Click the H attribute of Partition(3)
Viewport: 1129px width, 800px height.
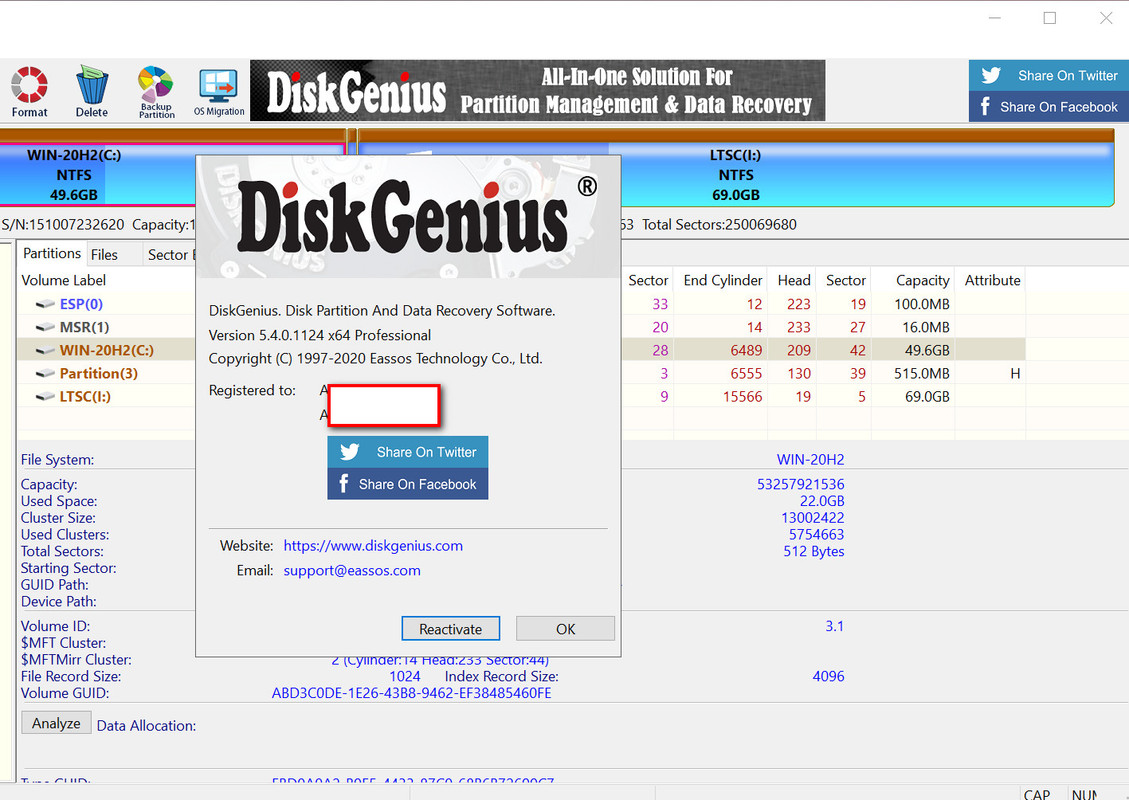(x=1015, y=373)
